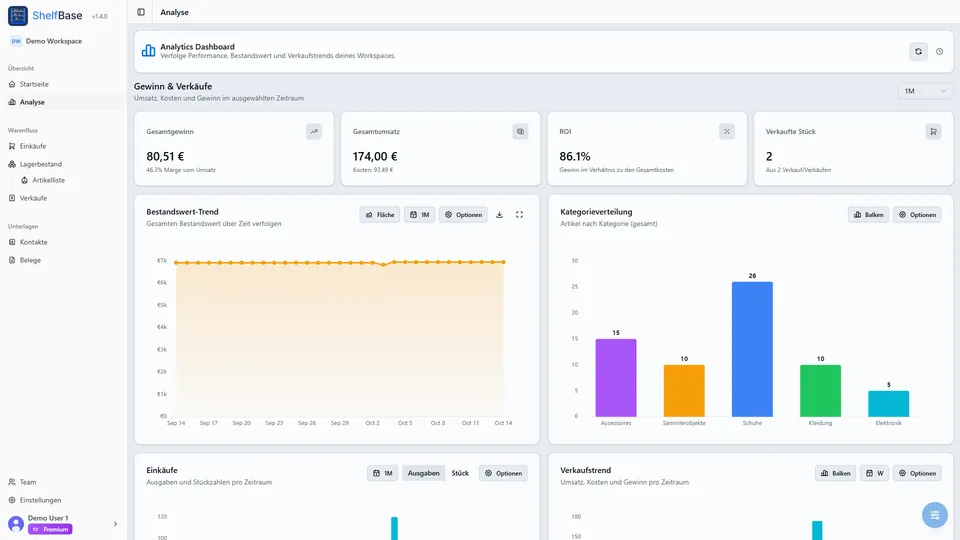The image size is (960, 540).
Task: Switch Einkäufe chart to Ausgaben view
Action: pyautogui.click(x=423, y=473)
